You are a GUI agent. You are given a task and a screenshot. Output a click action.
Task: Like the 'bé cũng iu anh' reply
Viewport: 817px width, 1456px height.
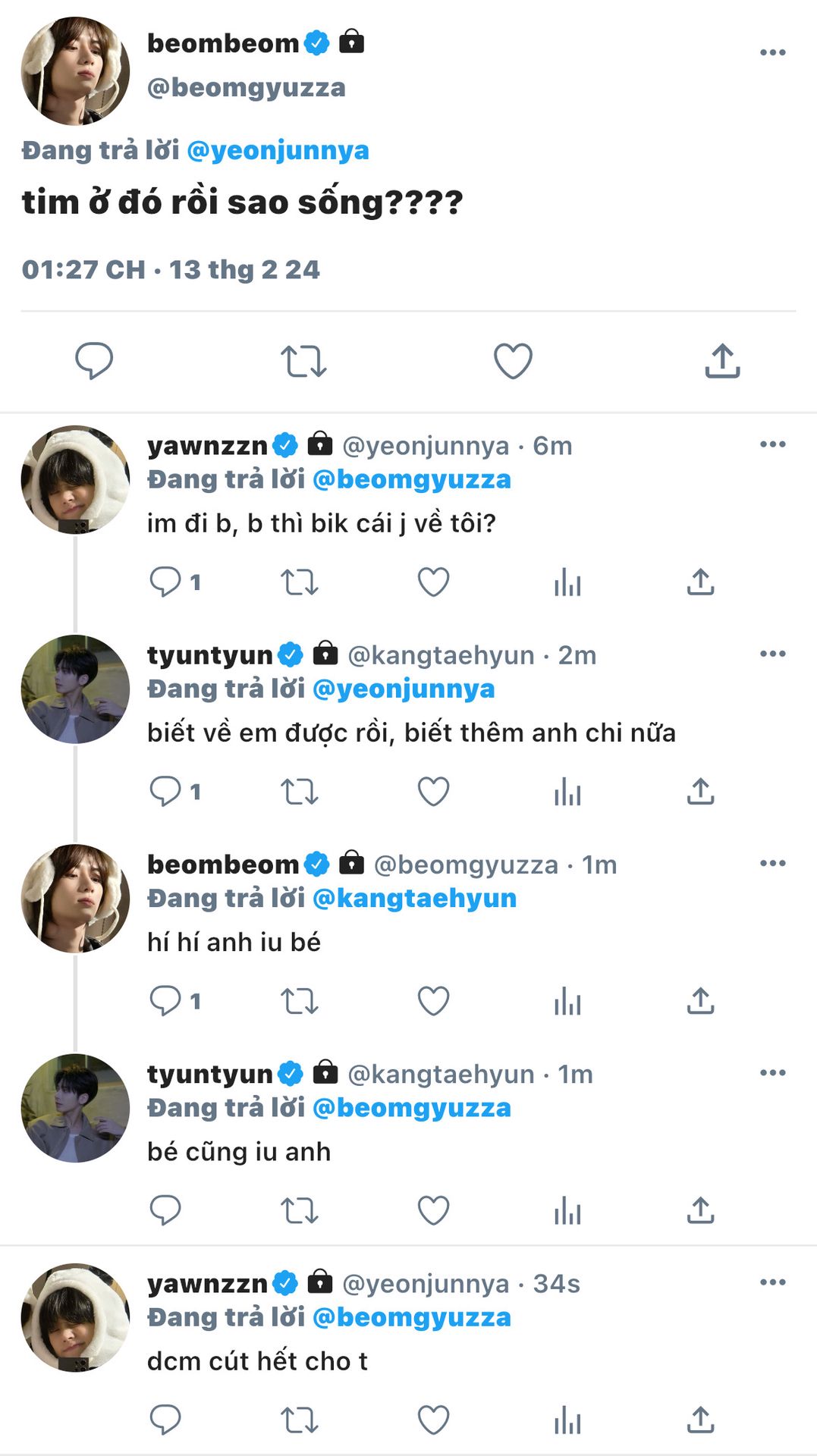pyautogui.click(x=433, y=1210)
